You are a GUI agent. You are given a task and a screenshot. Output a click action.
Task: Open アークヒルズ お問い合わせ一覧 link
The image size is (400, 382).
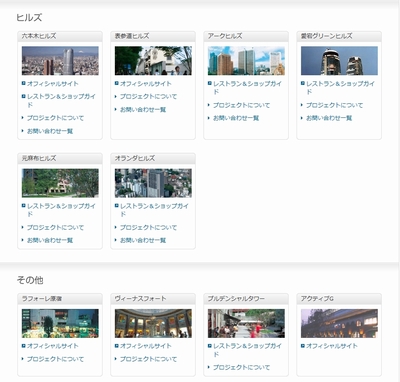[x=236, y=118]
